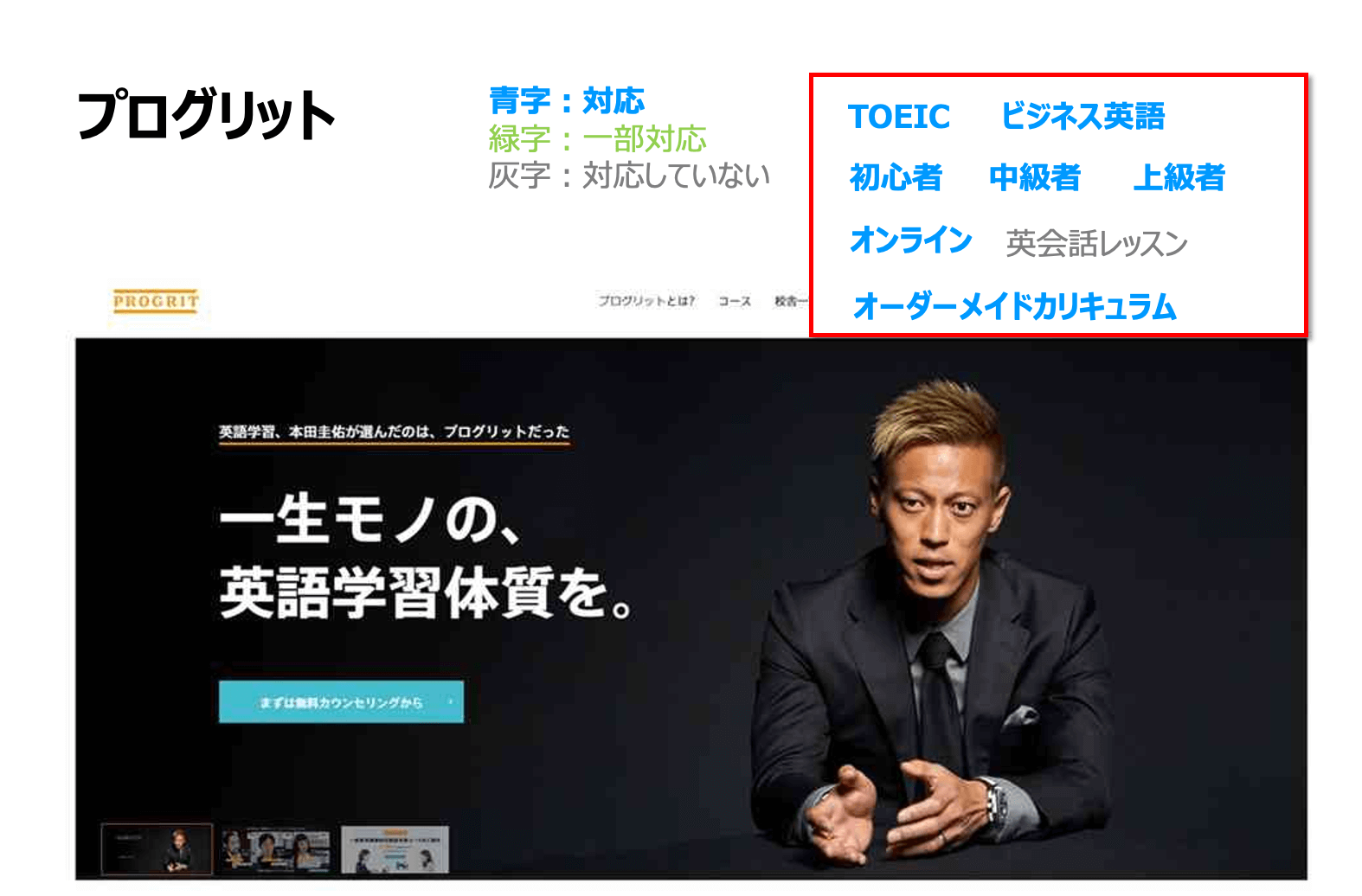Open the コース navigation item
1362x896 pixels.
735,301
